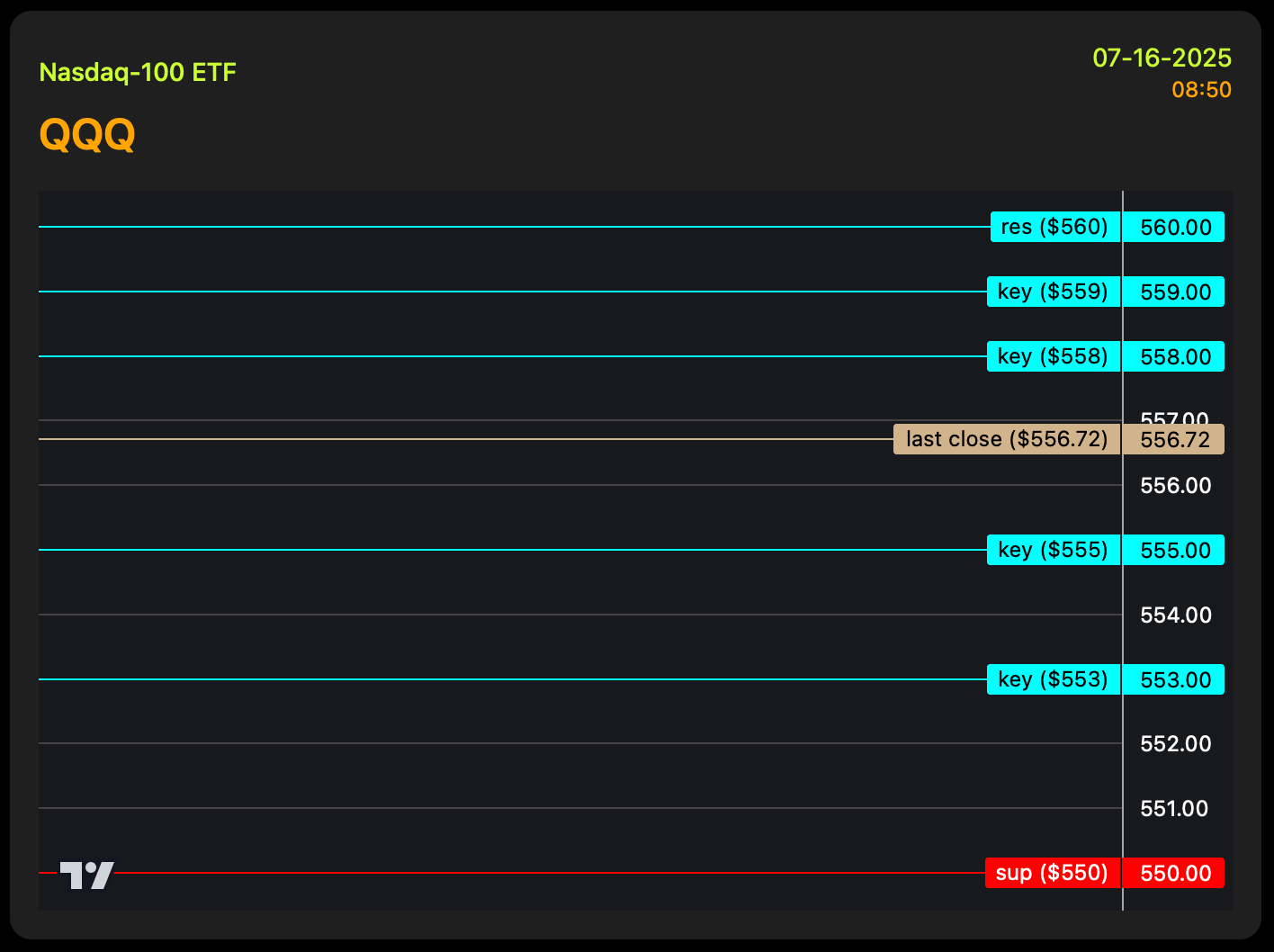Click the sup ($550) support label
Image resolution: width=1274 pixels, height=952 pixels.
point(1052,873)
